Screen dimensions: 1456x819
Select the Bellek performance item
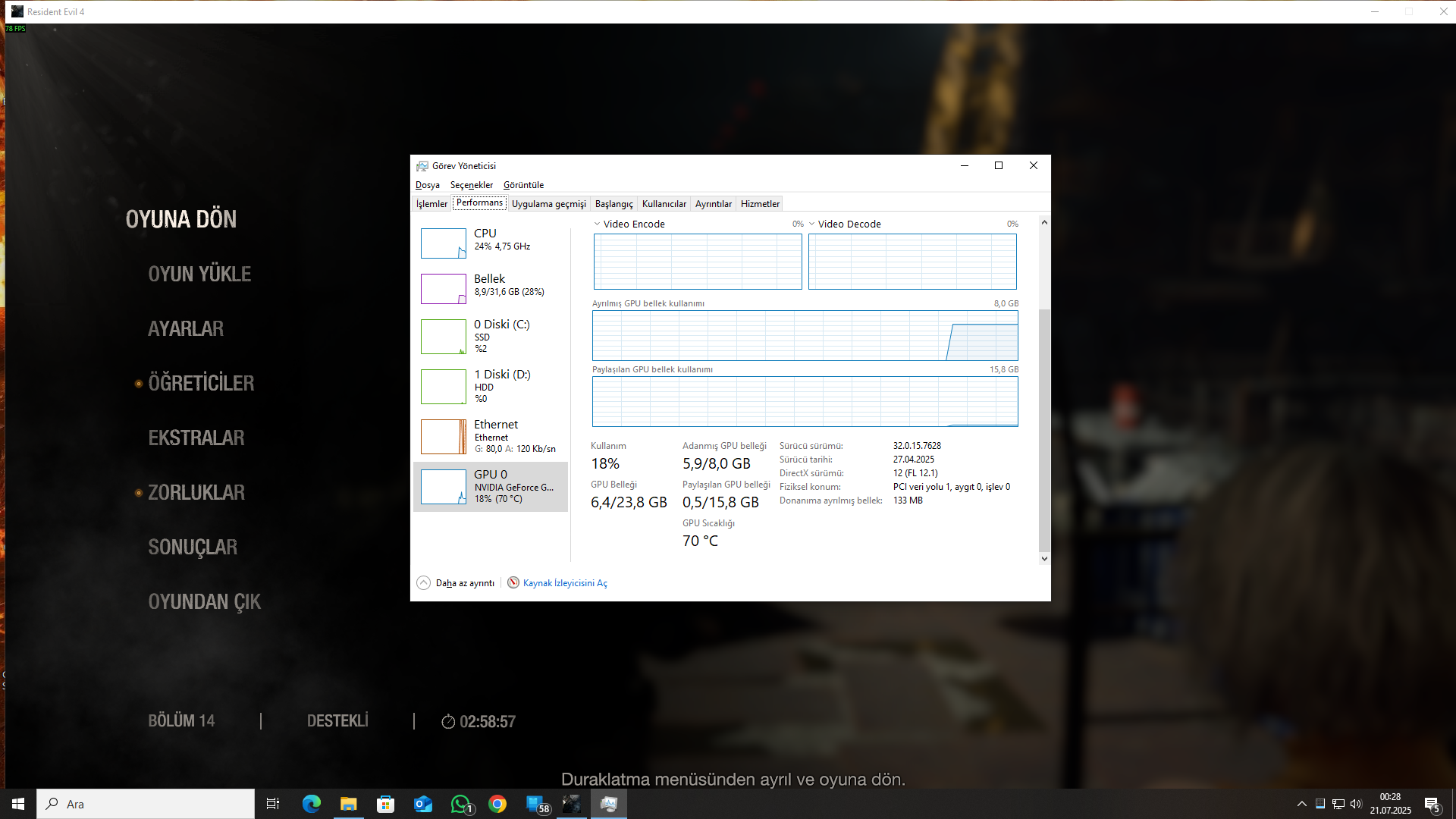491,288
